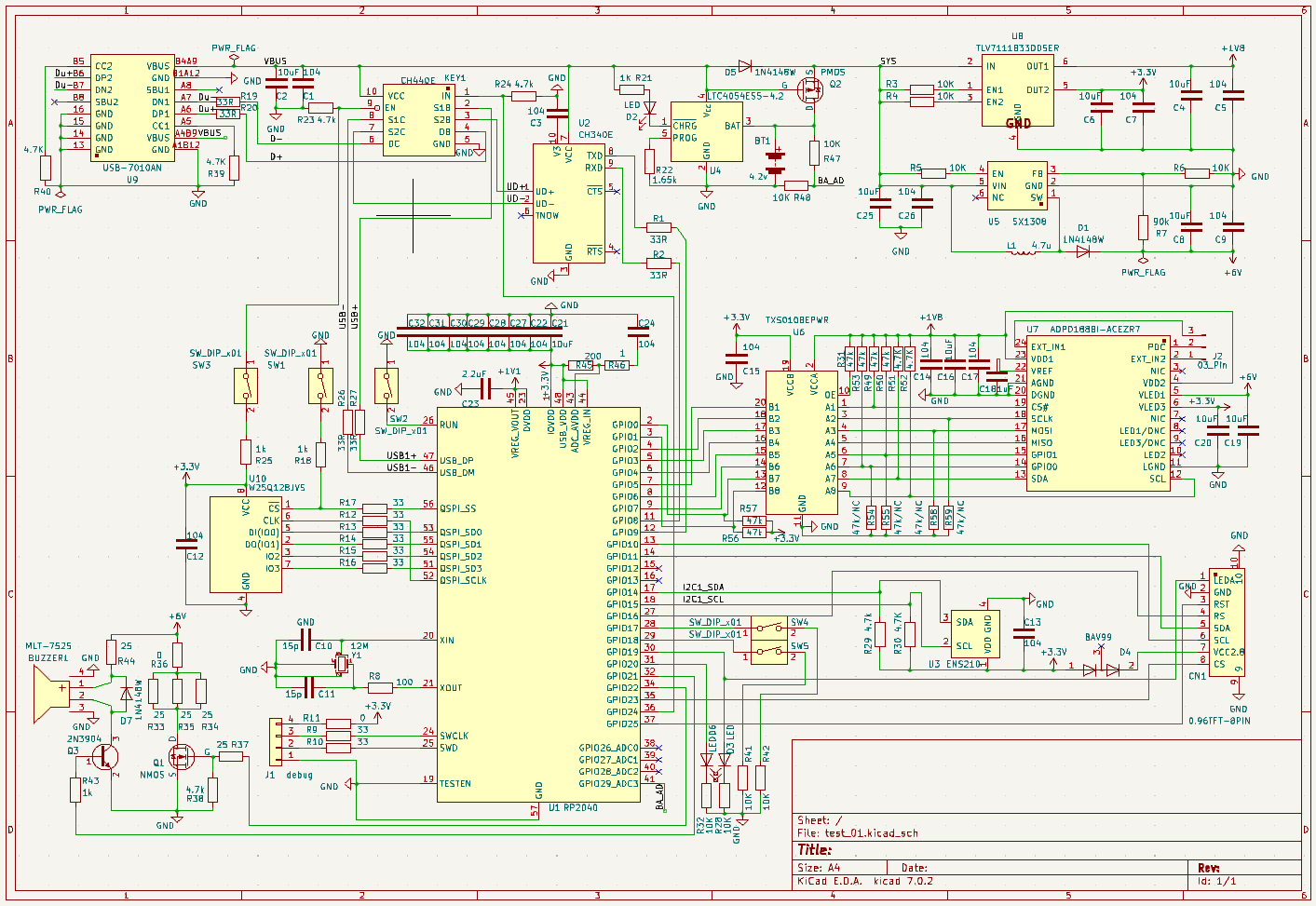Select the TLV7111833D05ER regulator U8
This screenshot has width=1316, height=906.
(x=1018, y=90)
